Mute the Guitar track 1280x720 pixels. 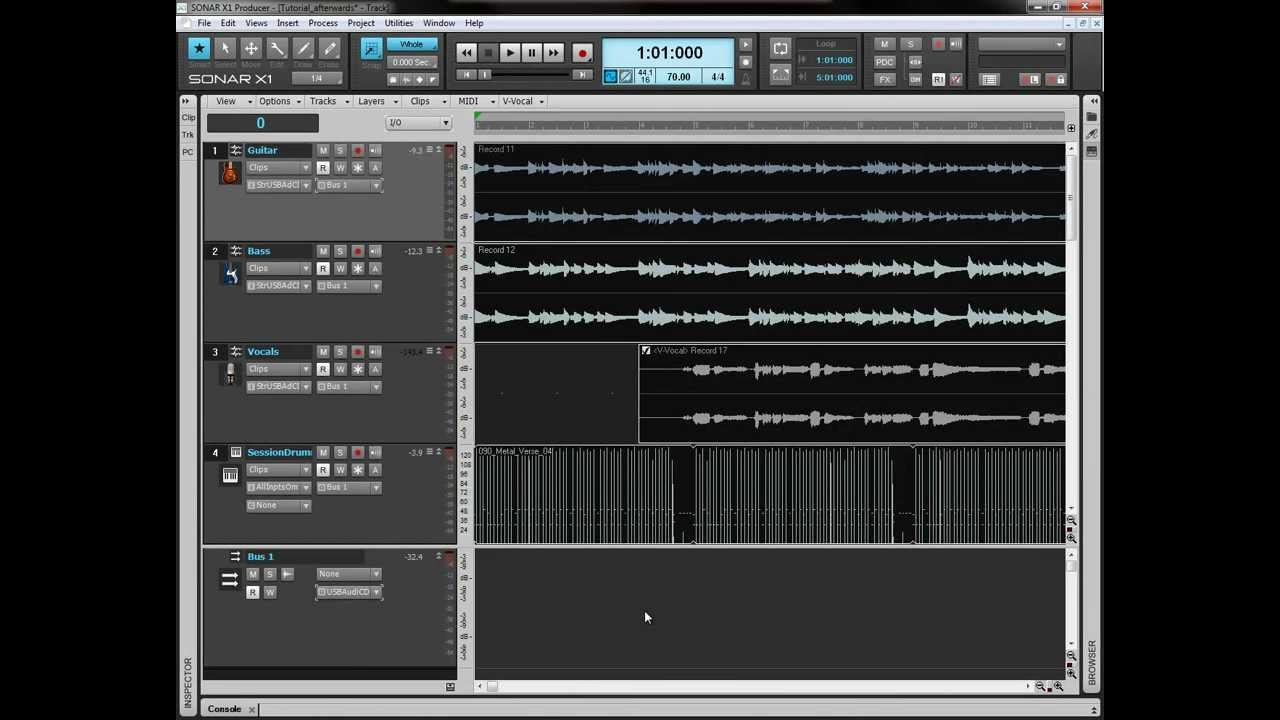[x=323, y=151]
